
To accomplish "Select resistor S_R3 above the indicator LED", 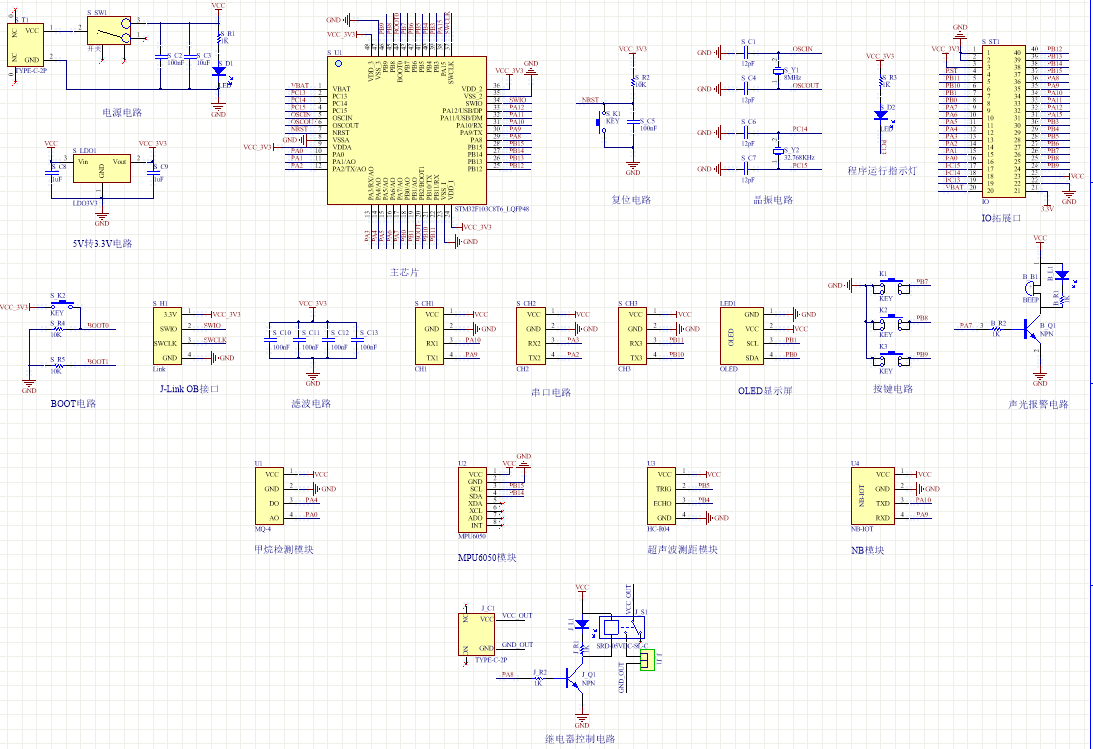I will click(x=881, y=82).
